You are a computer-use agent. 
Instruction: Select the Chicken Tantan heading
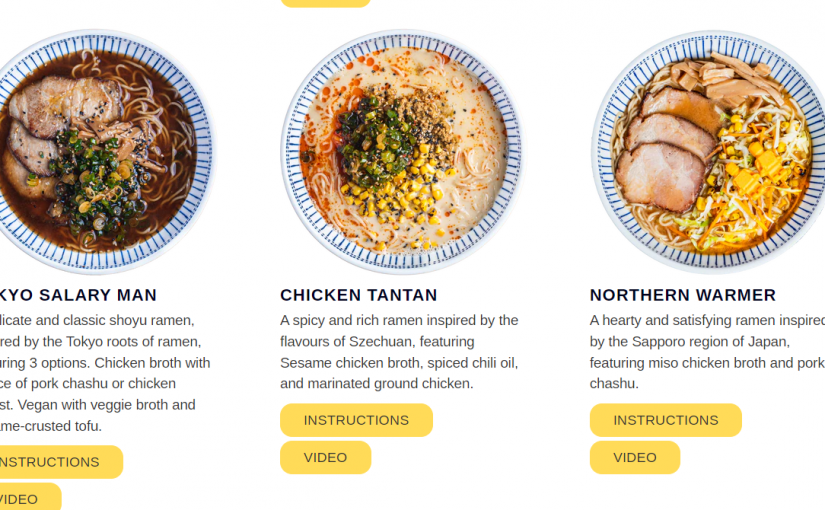click(358, 295)
